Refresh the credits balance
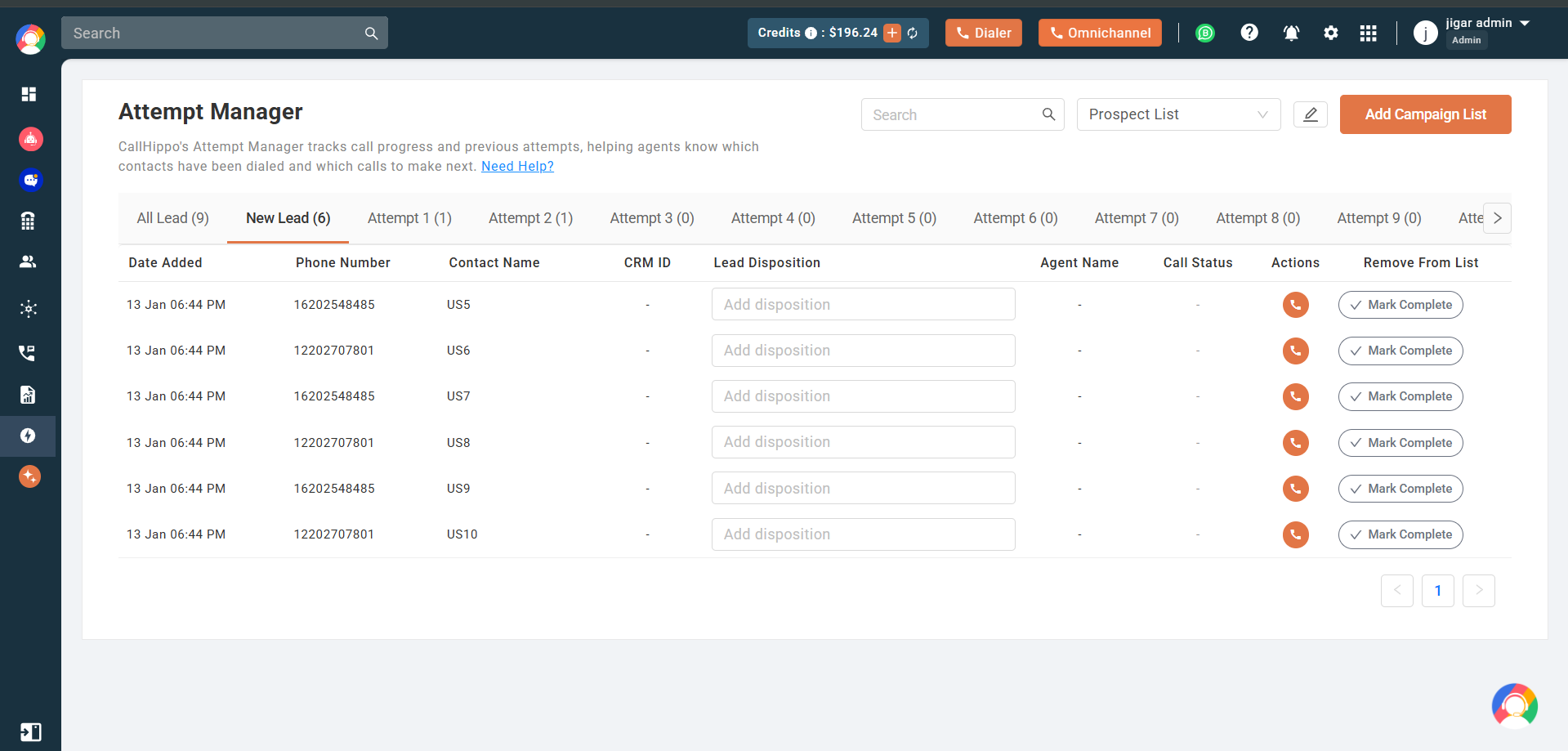Screen dimensions: 1568x751 pyautogui.click(x=913, y=33)
